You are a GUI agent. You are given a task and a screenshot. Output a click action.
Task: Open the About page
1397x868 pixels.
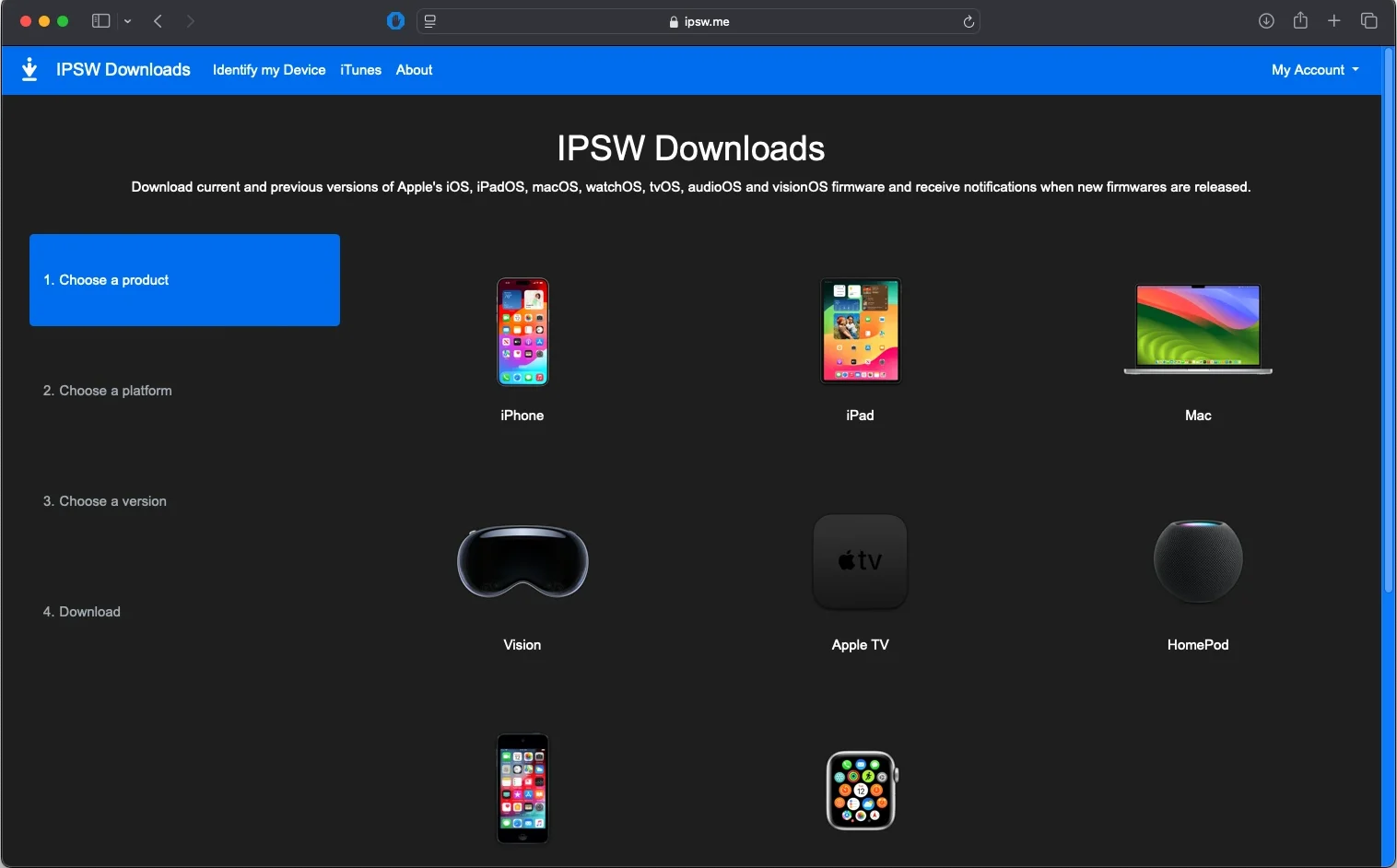413,70
